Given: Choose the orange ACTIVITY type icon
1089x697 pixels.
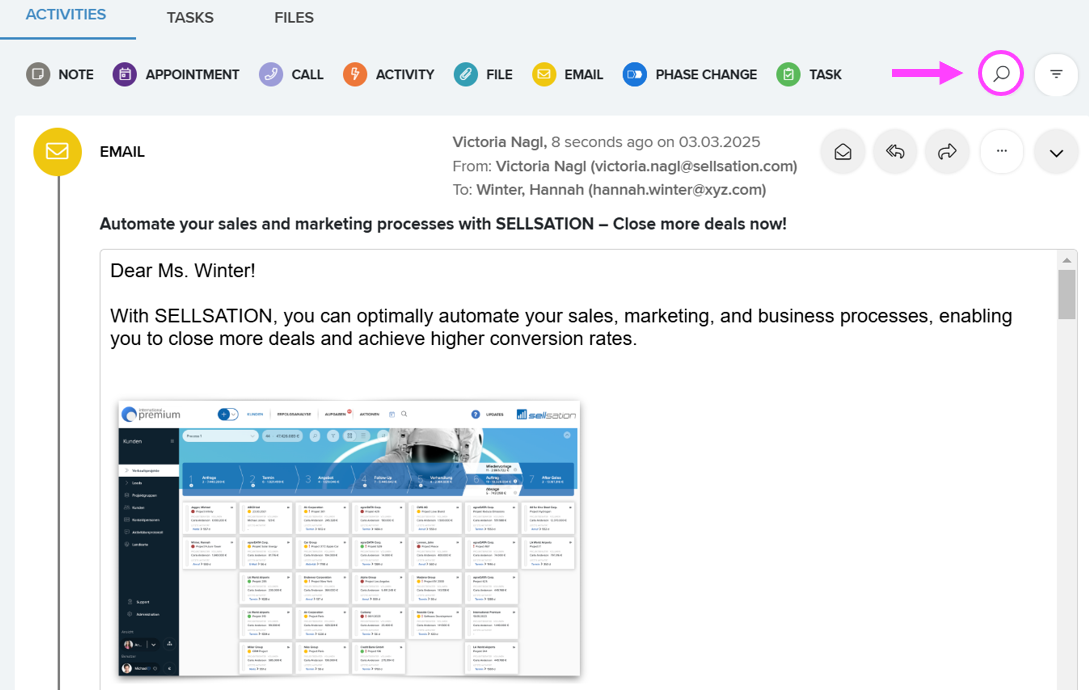Looking at the screenshot, I should coord(354,74).
